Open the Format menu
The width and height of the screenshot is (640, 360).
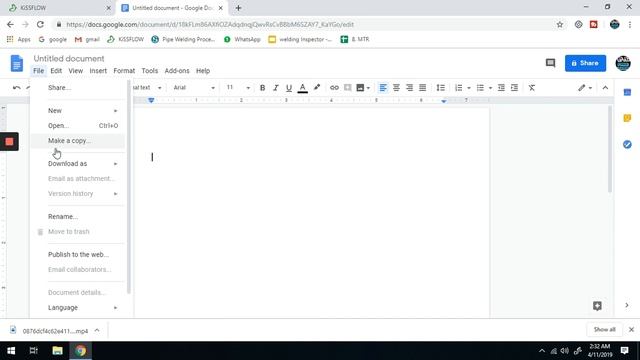pyautogui.click(x=124, y=71)
